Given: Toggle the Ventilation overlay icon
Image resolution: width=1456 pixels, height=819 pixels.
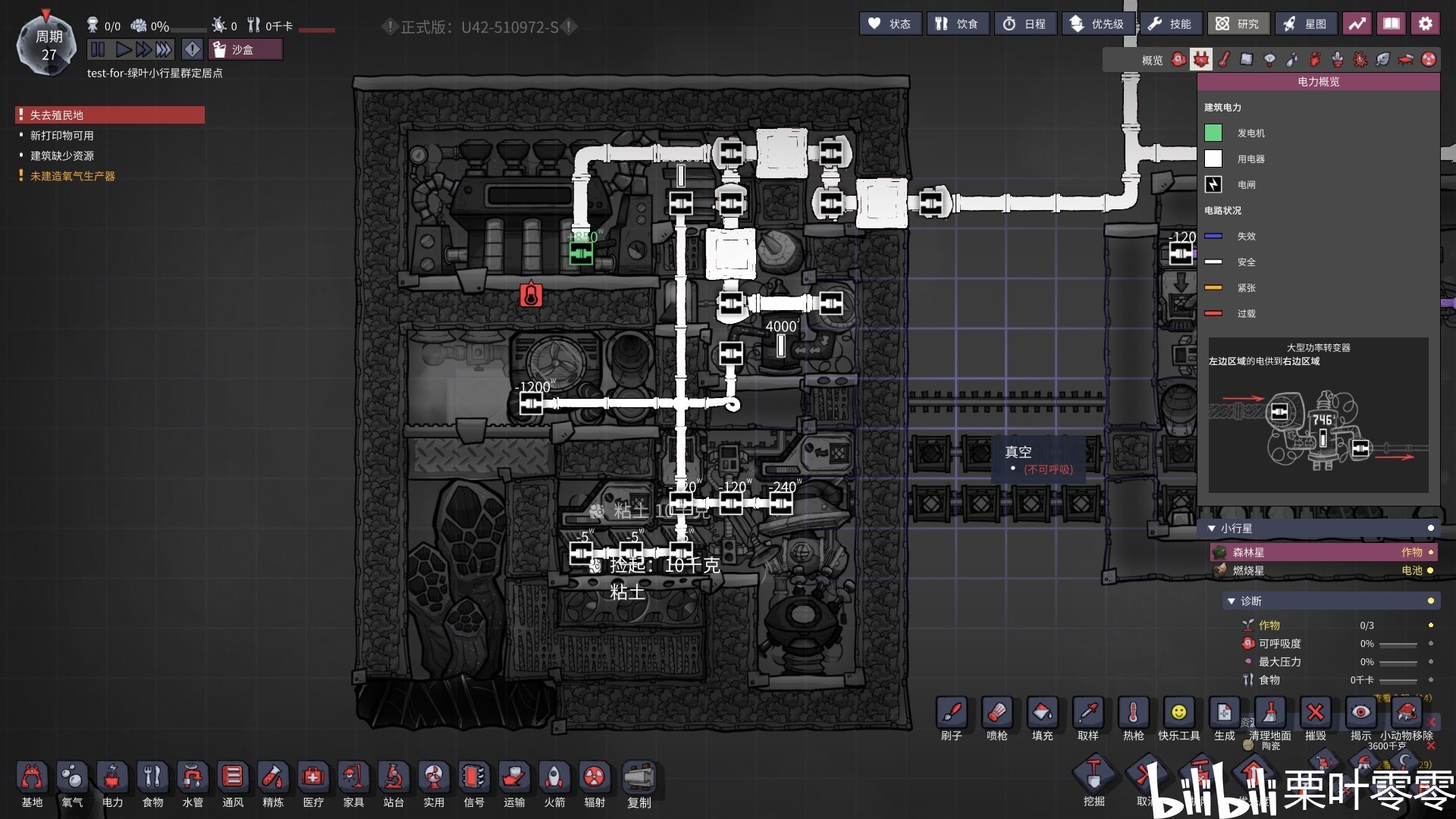Looking at the screenshot, I should click(x=1315, y=59).
